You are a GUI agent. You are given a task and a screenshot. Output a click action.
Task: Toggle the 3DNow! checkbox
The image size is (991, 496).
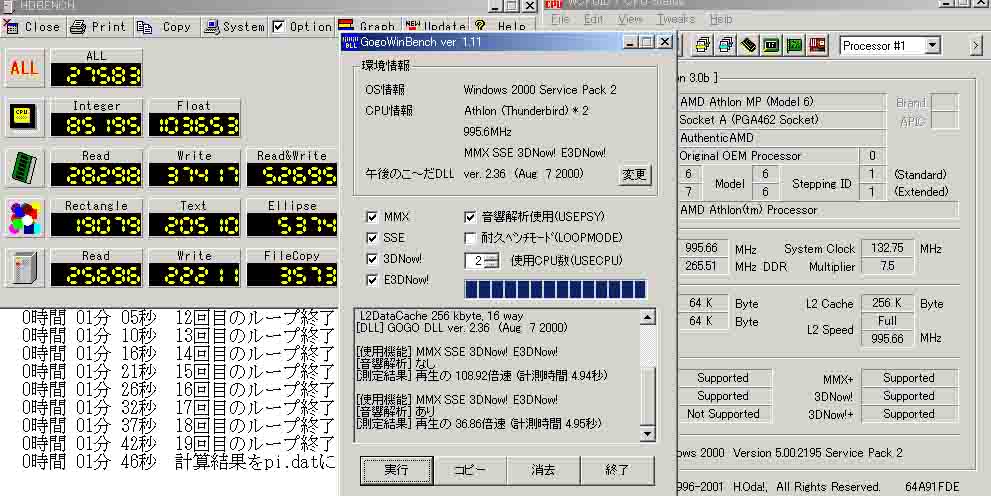pos(372,259)
